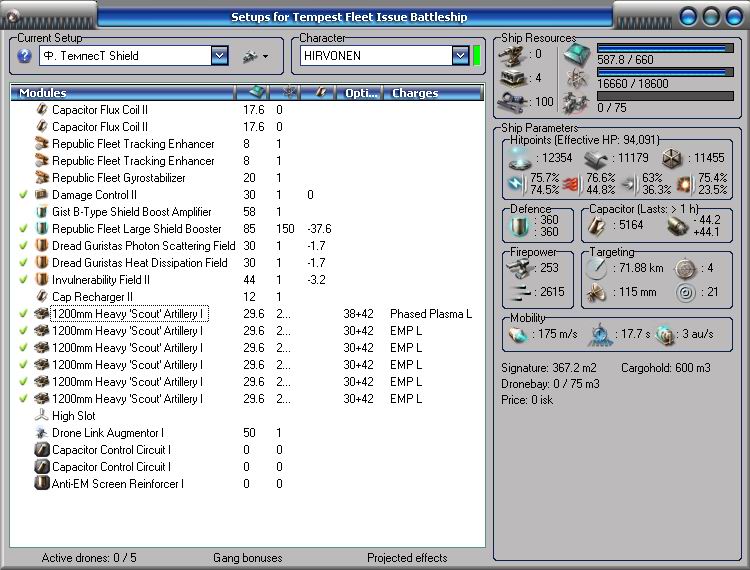Screen dimensions: 750x570
Task: Click the Defence shield icon
Action: pos(519,226)
